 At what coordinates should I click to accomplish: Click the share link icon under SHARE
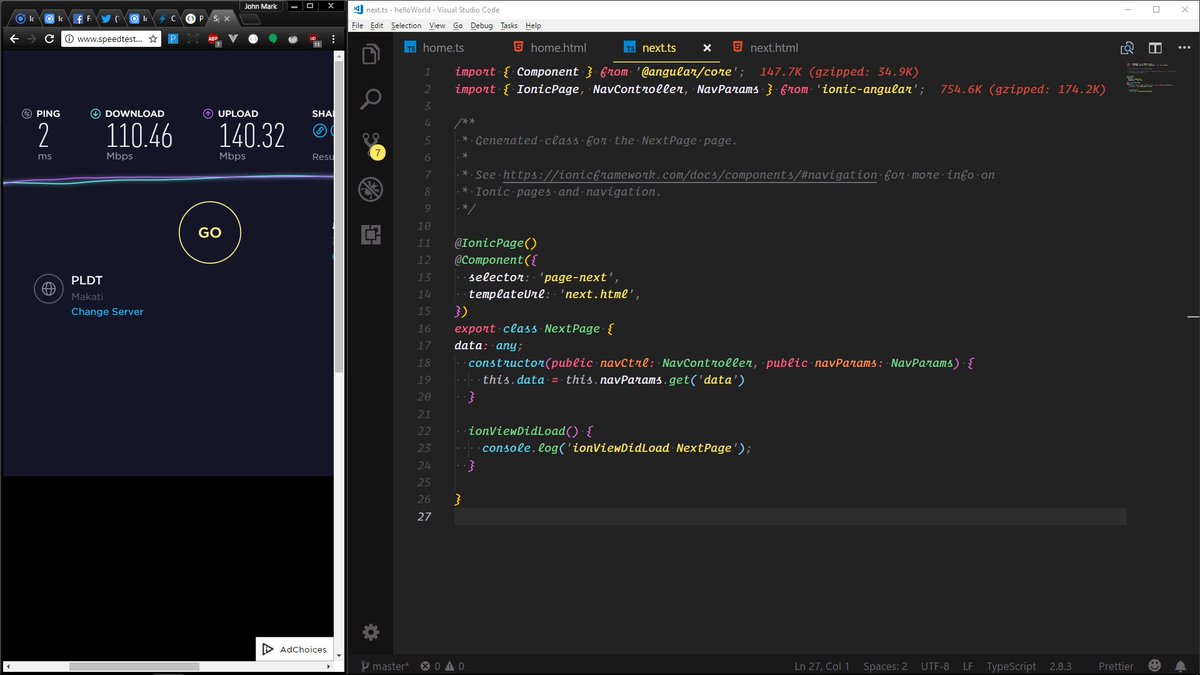(x=320, y=131)
